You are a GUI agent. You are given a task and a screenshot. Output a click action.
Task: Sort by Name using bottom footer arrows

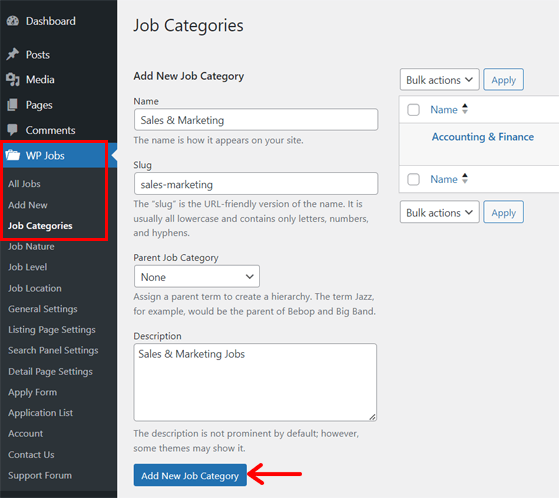(x=465, y=179)
